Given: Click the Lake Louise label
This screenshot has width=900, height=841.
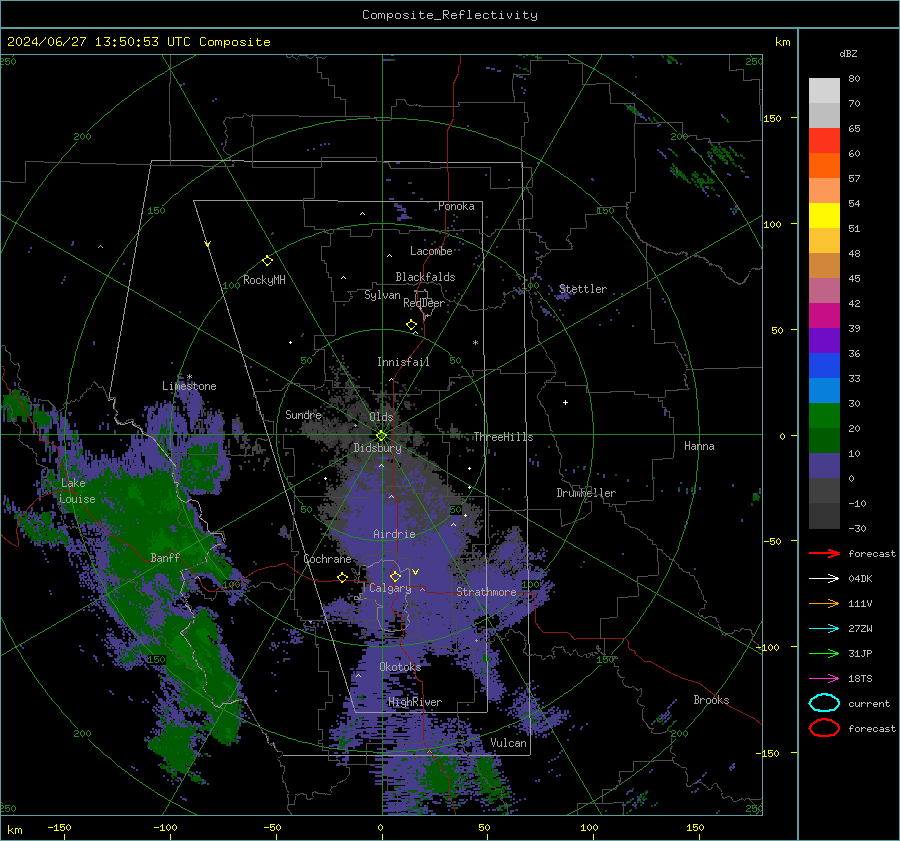Looking at the screenshot, I should point(77,491).
